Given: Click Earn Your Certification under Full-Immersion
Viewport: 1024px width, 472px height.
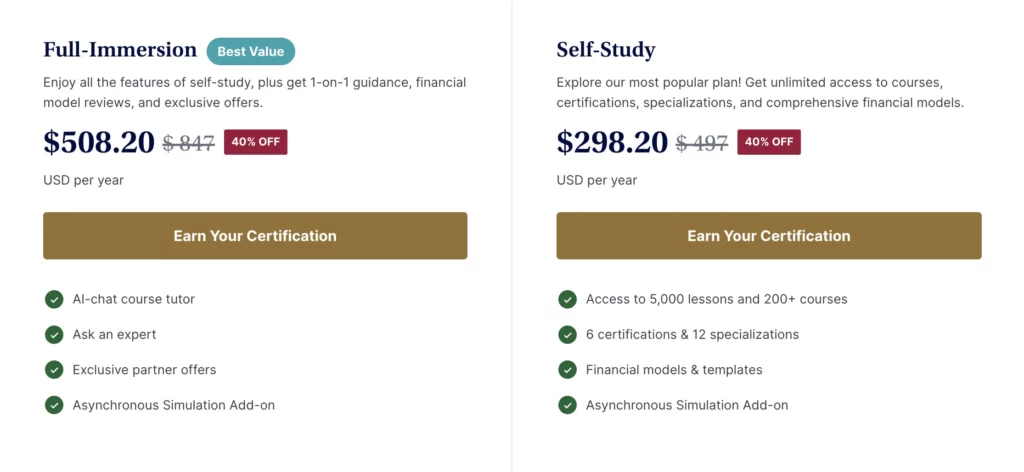Looking at the screenshot, I should (x=255, y=236).
